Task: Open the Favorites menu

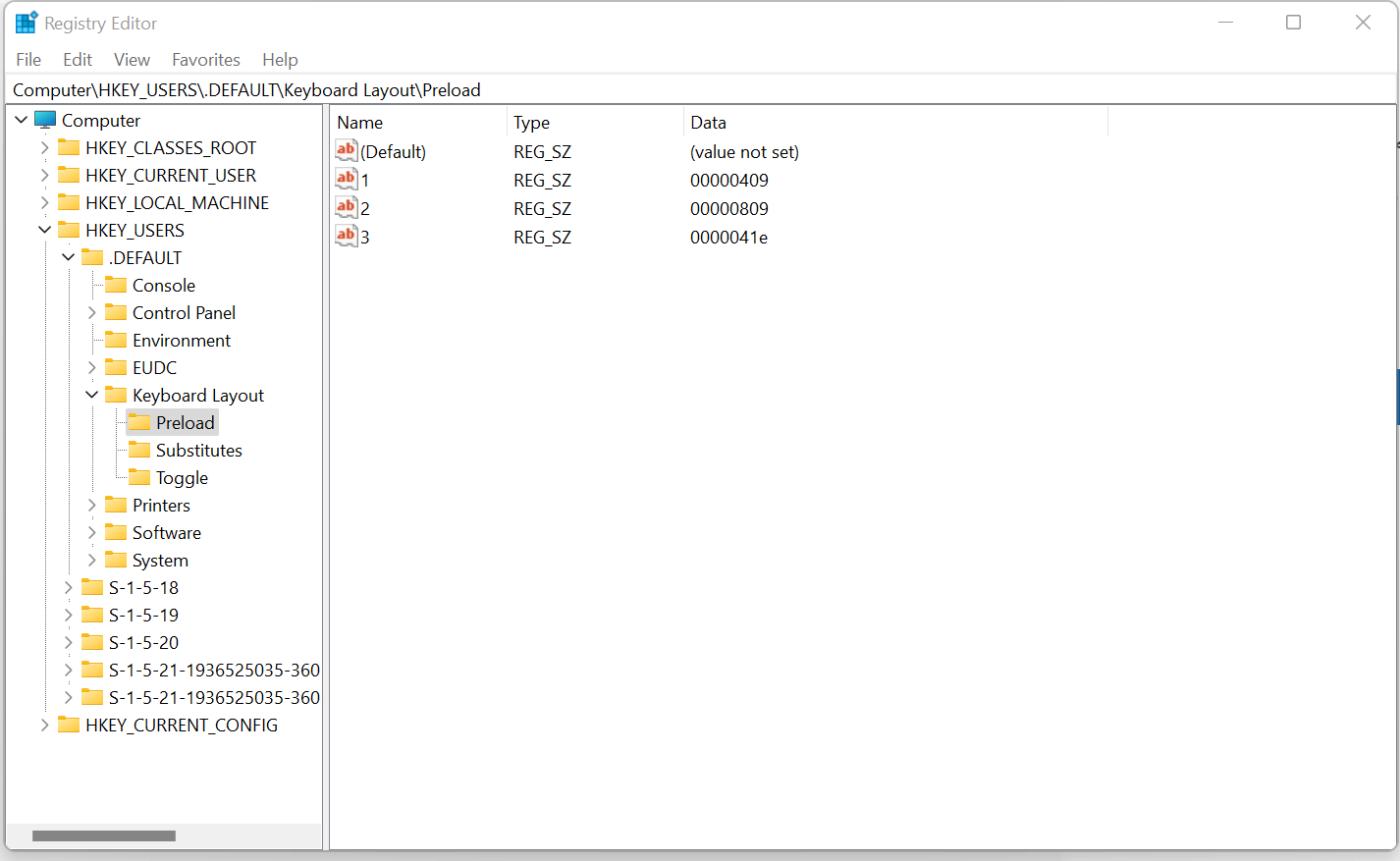Action: 206,60
